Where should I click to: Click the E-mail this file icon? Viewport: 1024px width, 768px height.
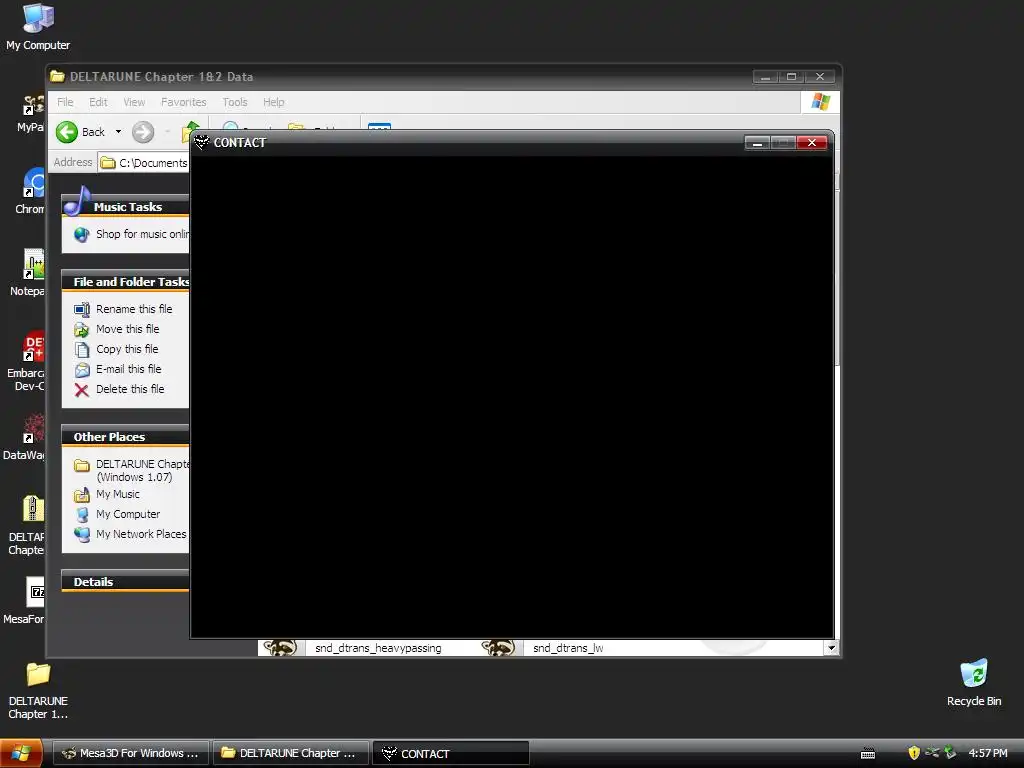point(82,370)
